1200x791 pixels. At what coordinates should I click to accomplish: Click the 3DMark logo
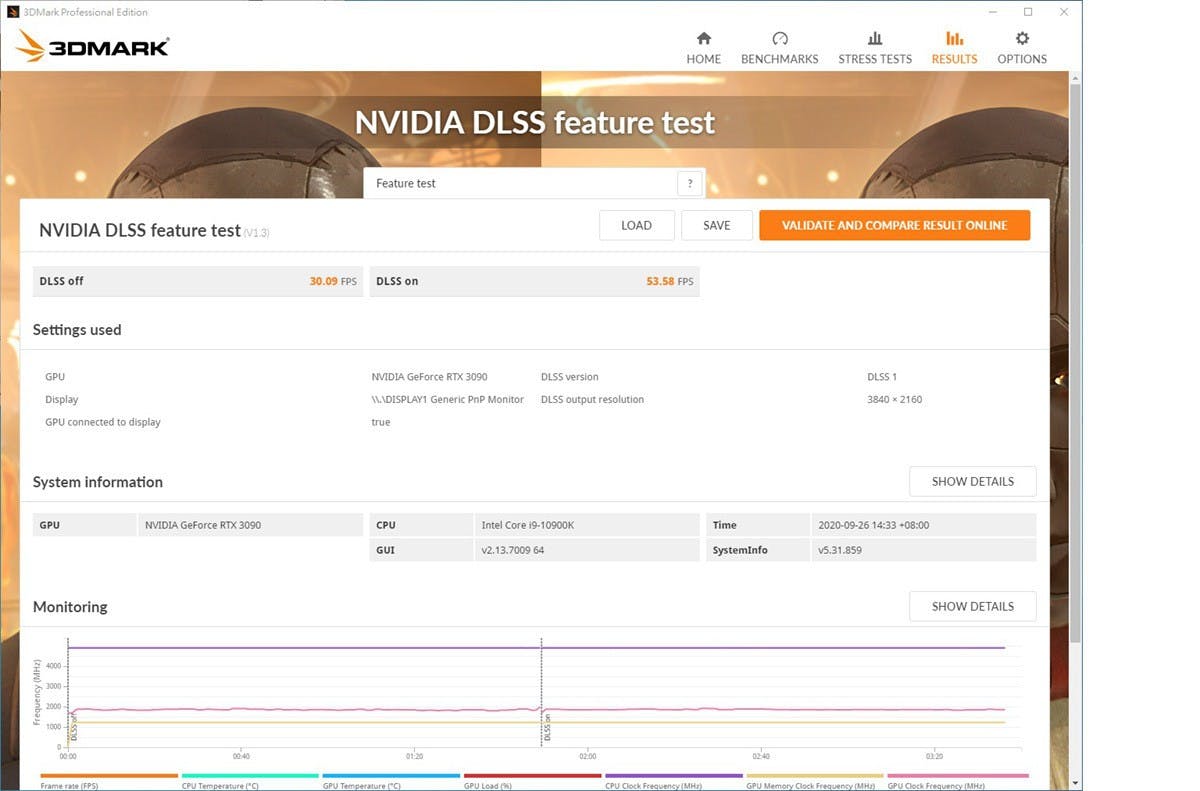pos(92,46)
